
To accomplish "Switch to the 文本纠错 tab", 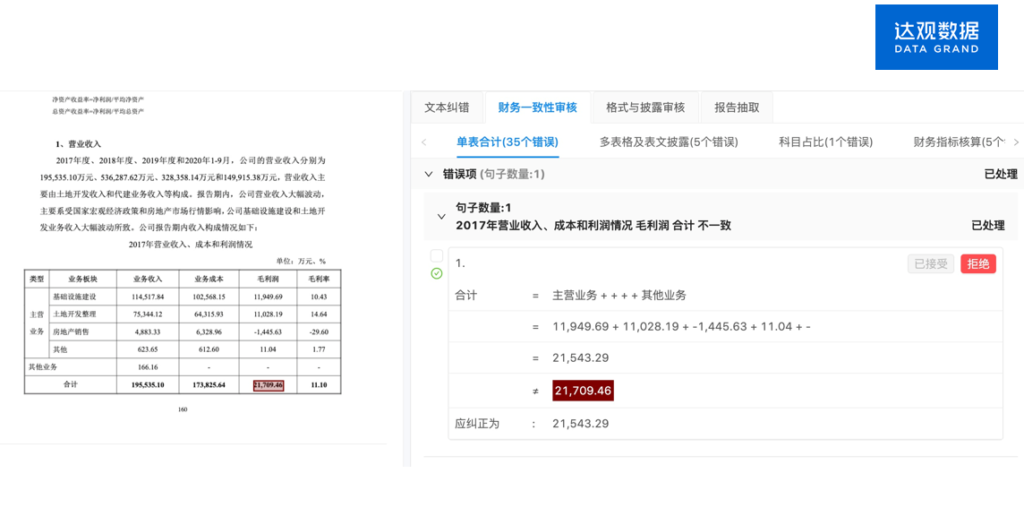I will click(x=447, y=107).
